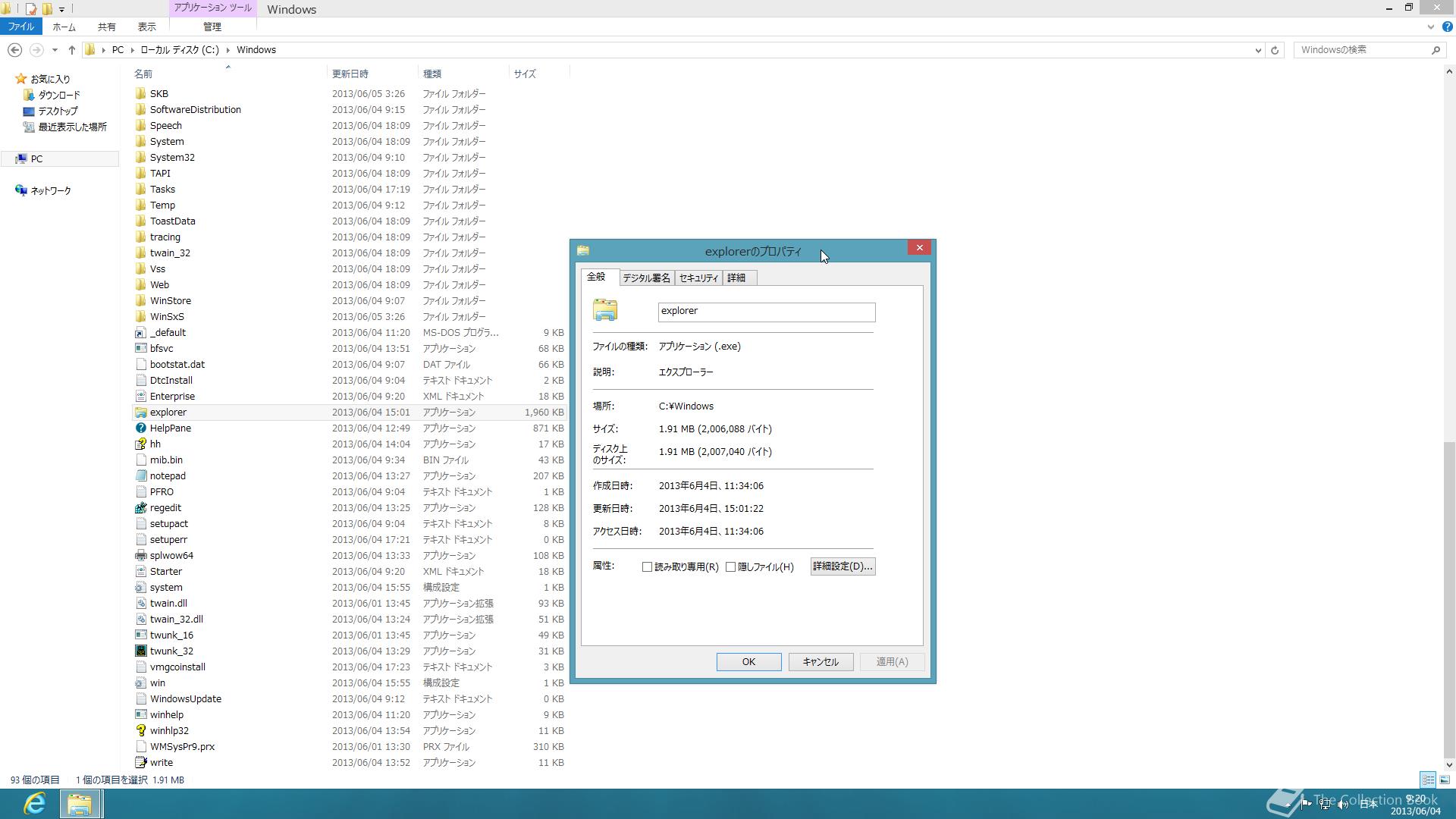The height and width of the screenshot is (819, 1456).
Task: Click the file name field in properties
Action: pyautogui.click(x=766, y=312)
